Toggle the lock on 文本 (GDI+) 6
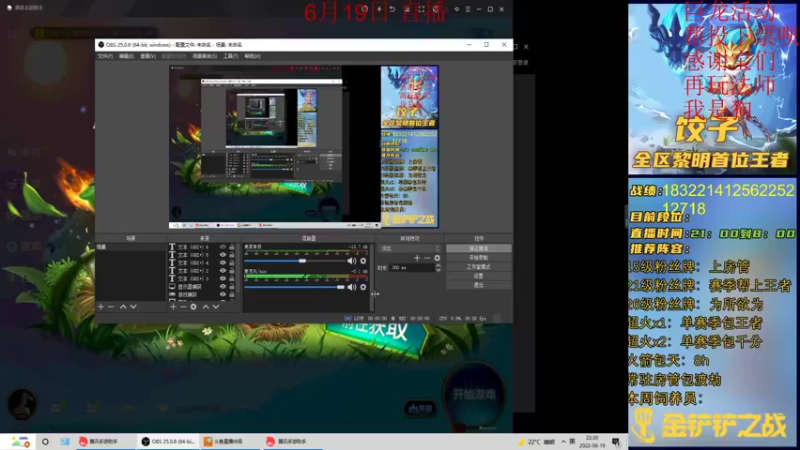Screen dimensions: 800x450 232,247
